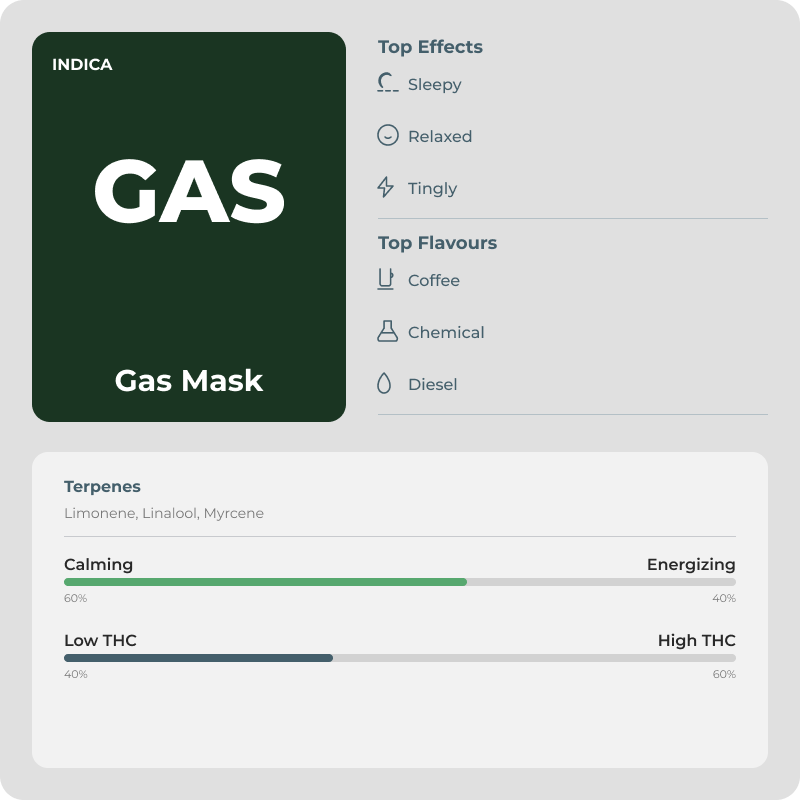800x800 pixels.
Task: Select the Chemical flavour label
Action: coord(446,333)
